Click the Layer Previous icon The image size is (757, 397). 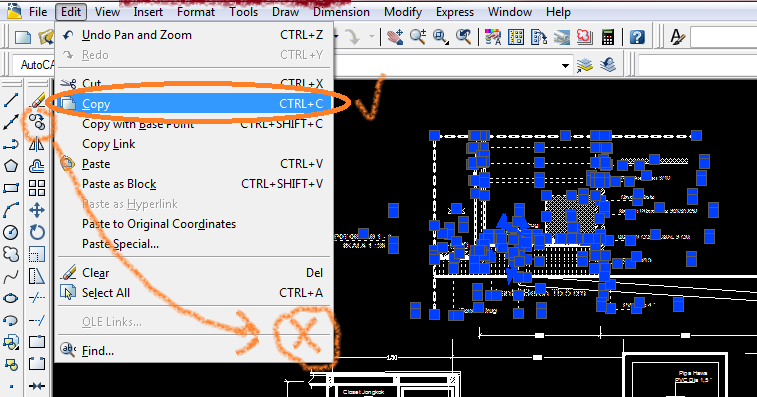pos(608,65)
